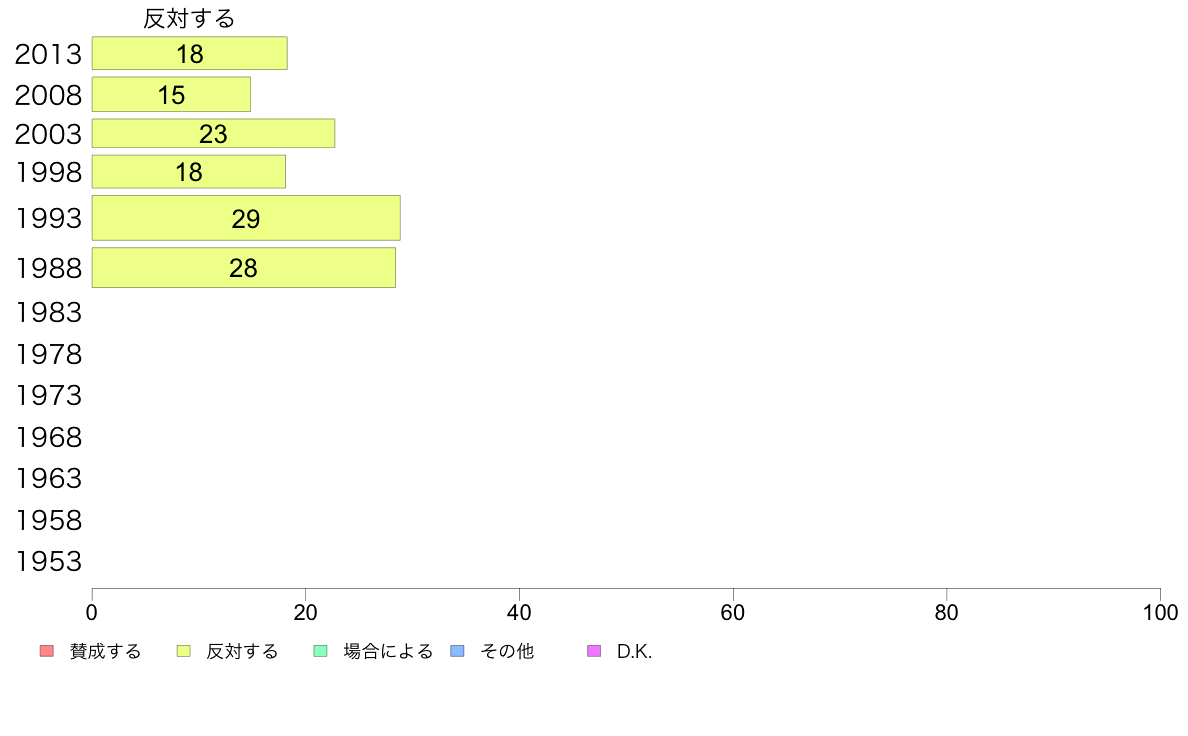Select the 1993 bar showing 29
The image size is (1188, 736).
pyautogui.click(x=246, y=218)
